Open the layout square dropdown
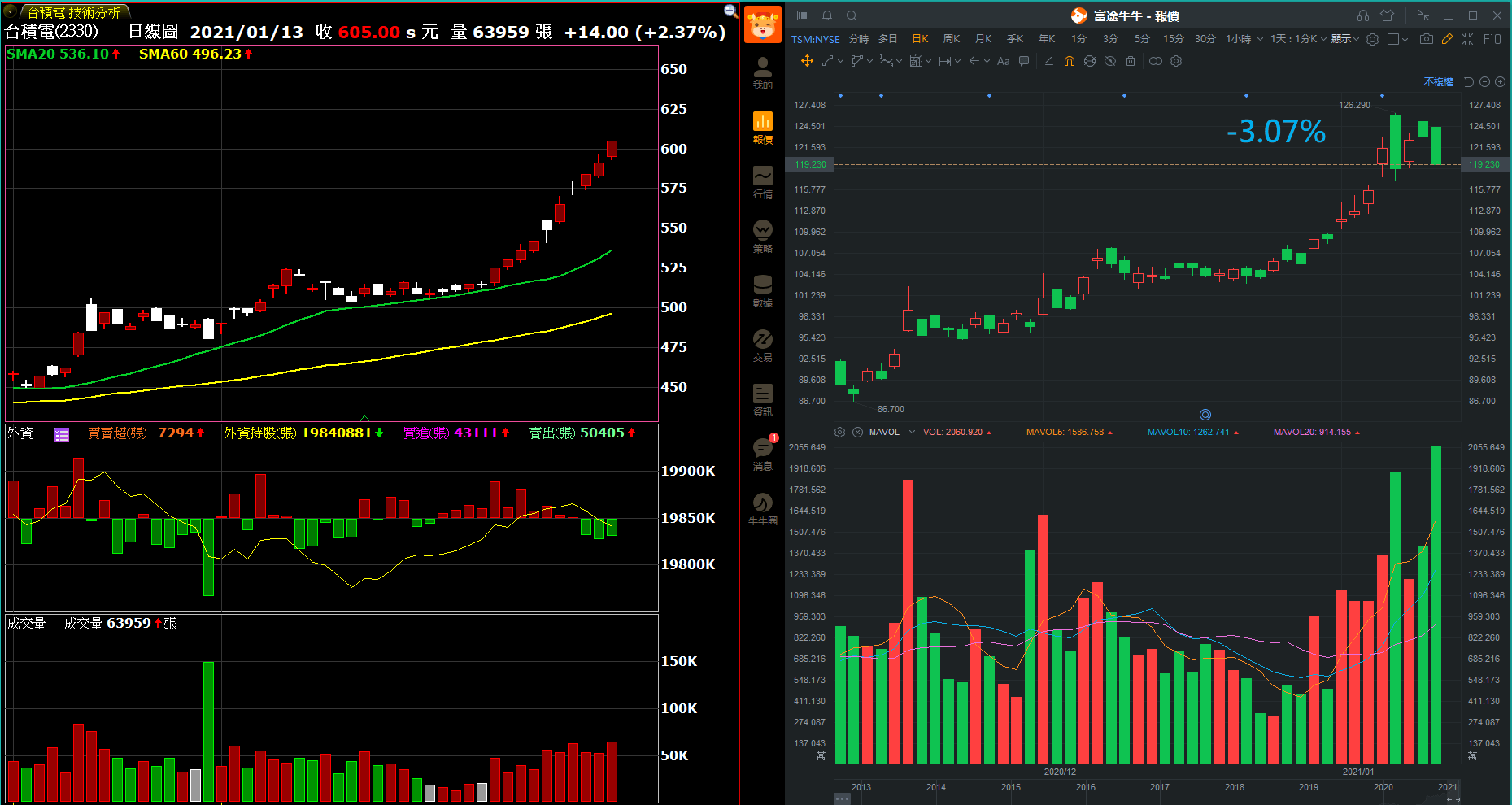This screenshot has width=1512, height=805. pyautogui.click(x=1397, y=39)
